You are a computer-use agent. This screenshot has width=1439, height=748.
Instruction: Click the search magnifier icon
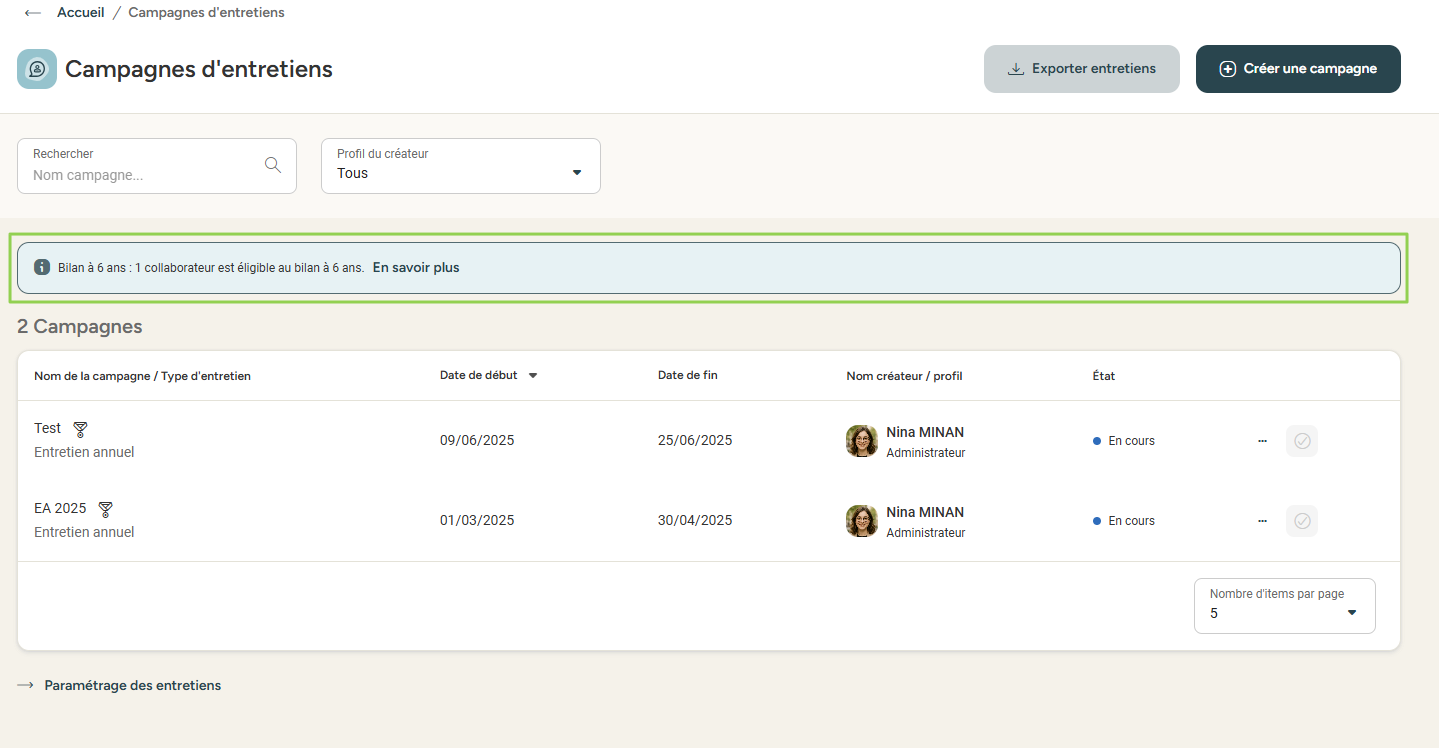[x=272, y=165]
